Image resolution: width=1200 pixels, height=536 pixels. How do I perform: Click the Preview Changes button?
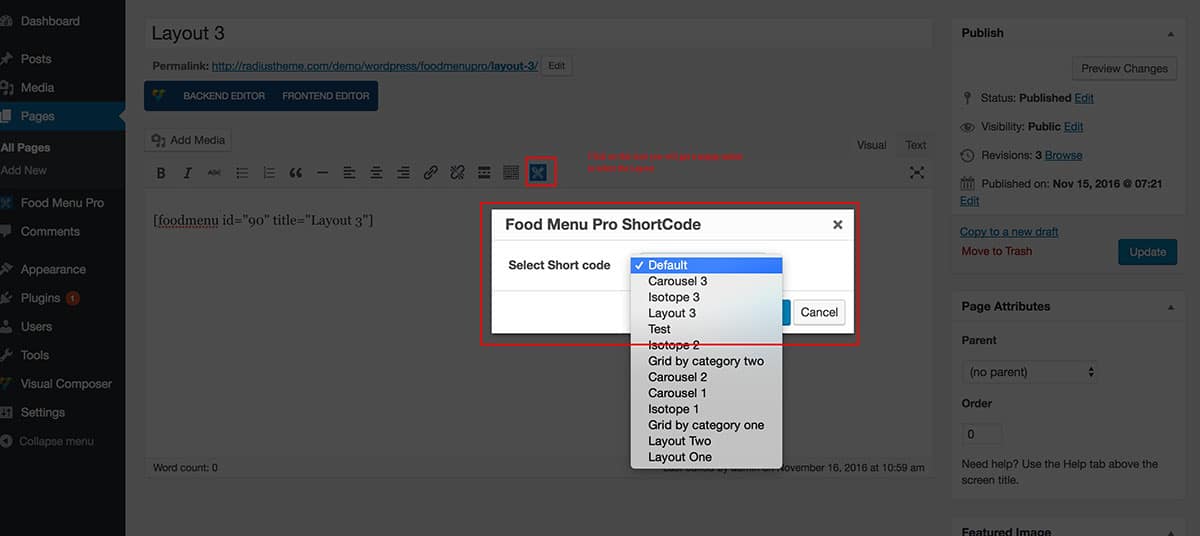(1124, 68)
